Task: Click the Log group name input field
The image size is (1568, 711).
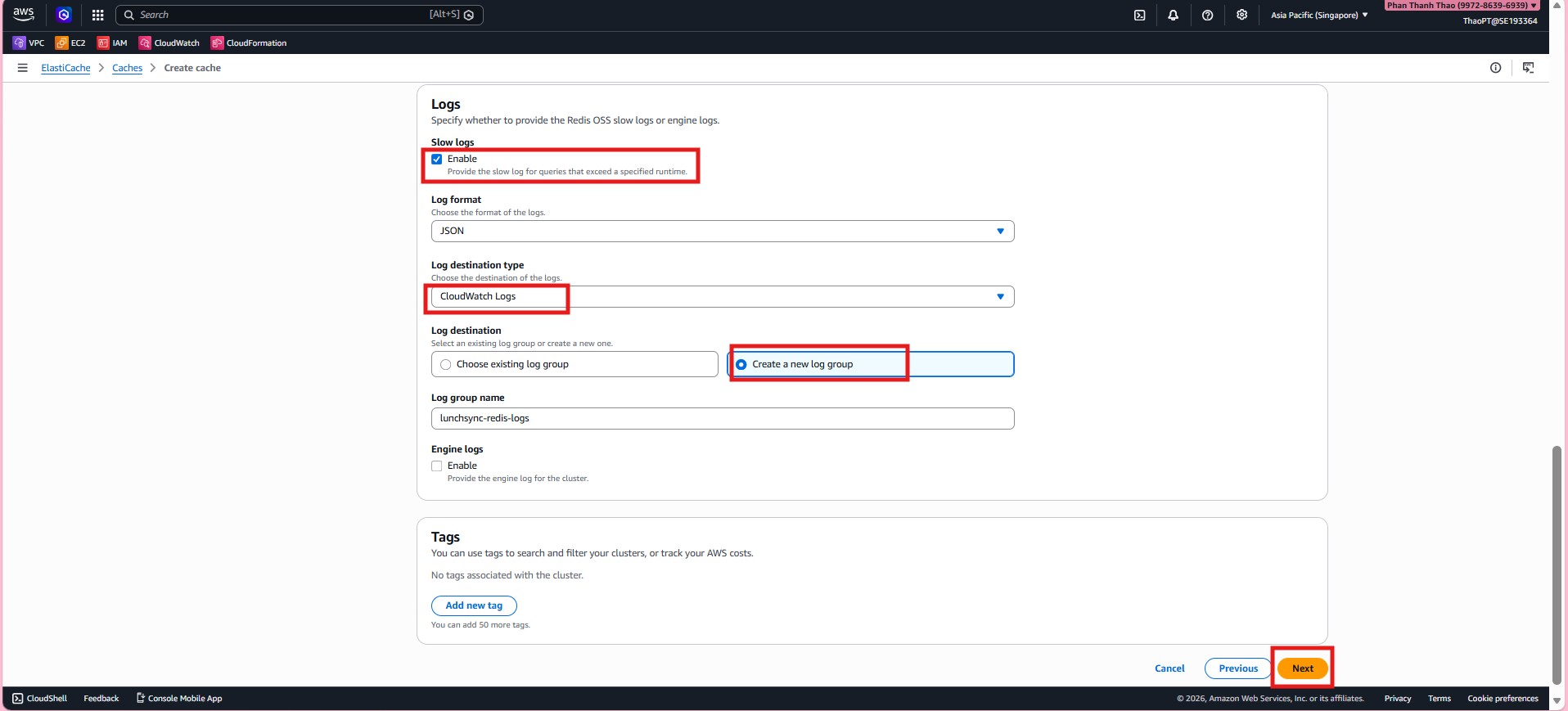Action: pos(723,418)
